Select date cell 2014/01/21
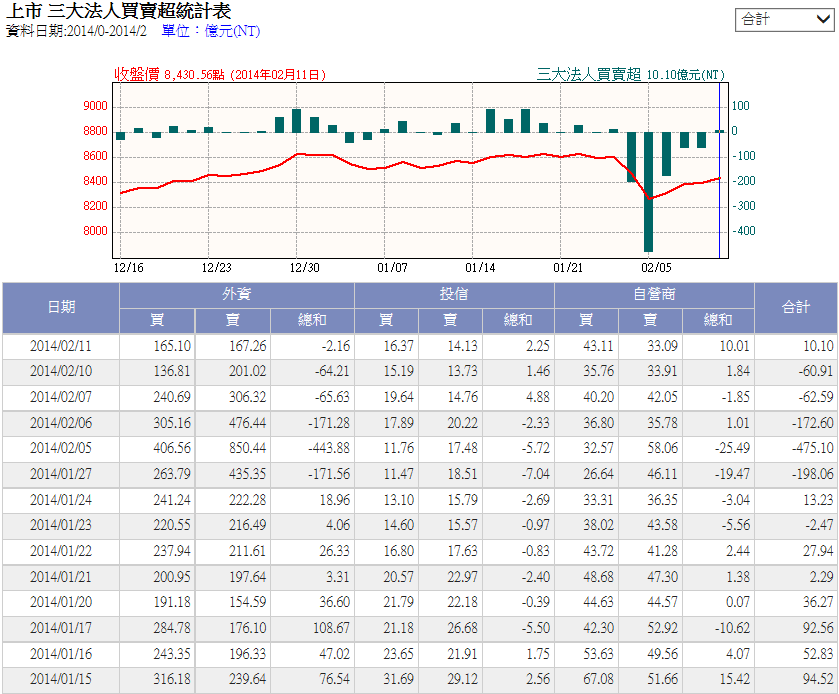Viewport: 839px width, 694px height. point(61,577)
